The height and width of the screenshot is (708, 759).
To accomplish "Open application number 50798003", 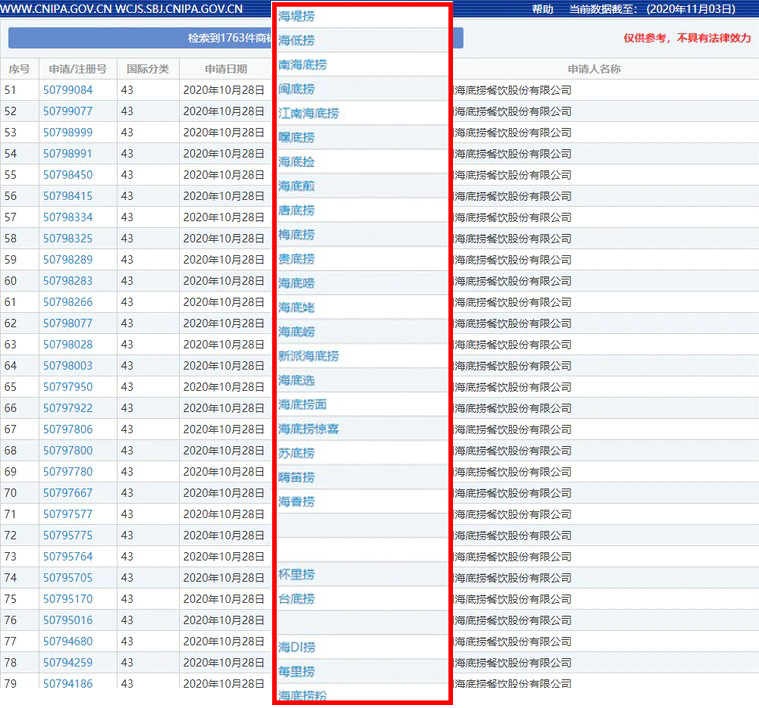I will tap(68, 366).
